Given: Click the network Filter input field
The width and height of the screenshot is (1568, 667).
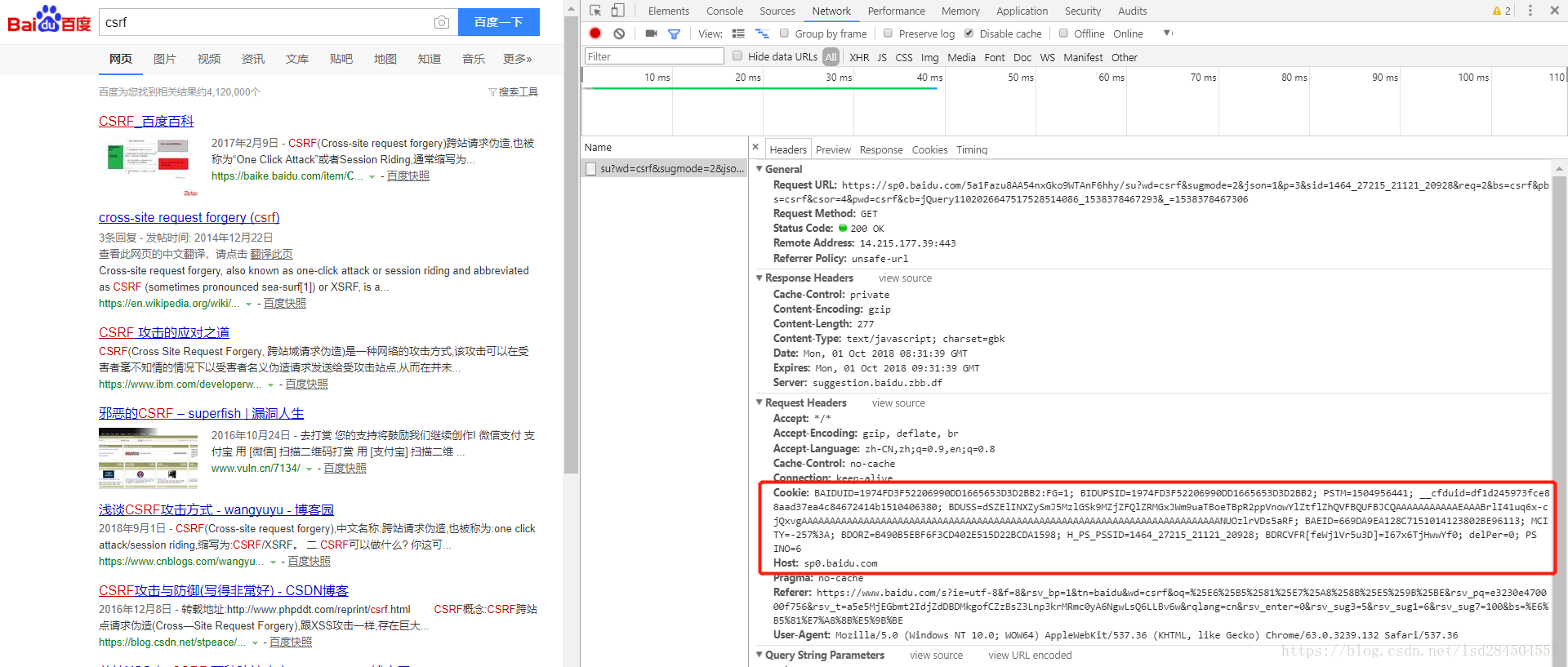Looking at the screenshot, I should coord(654,56).
